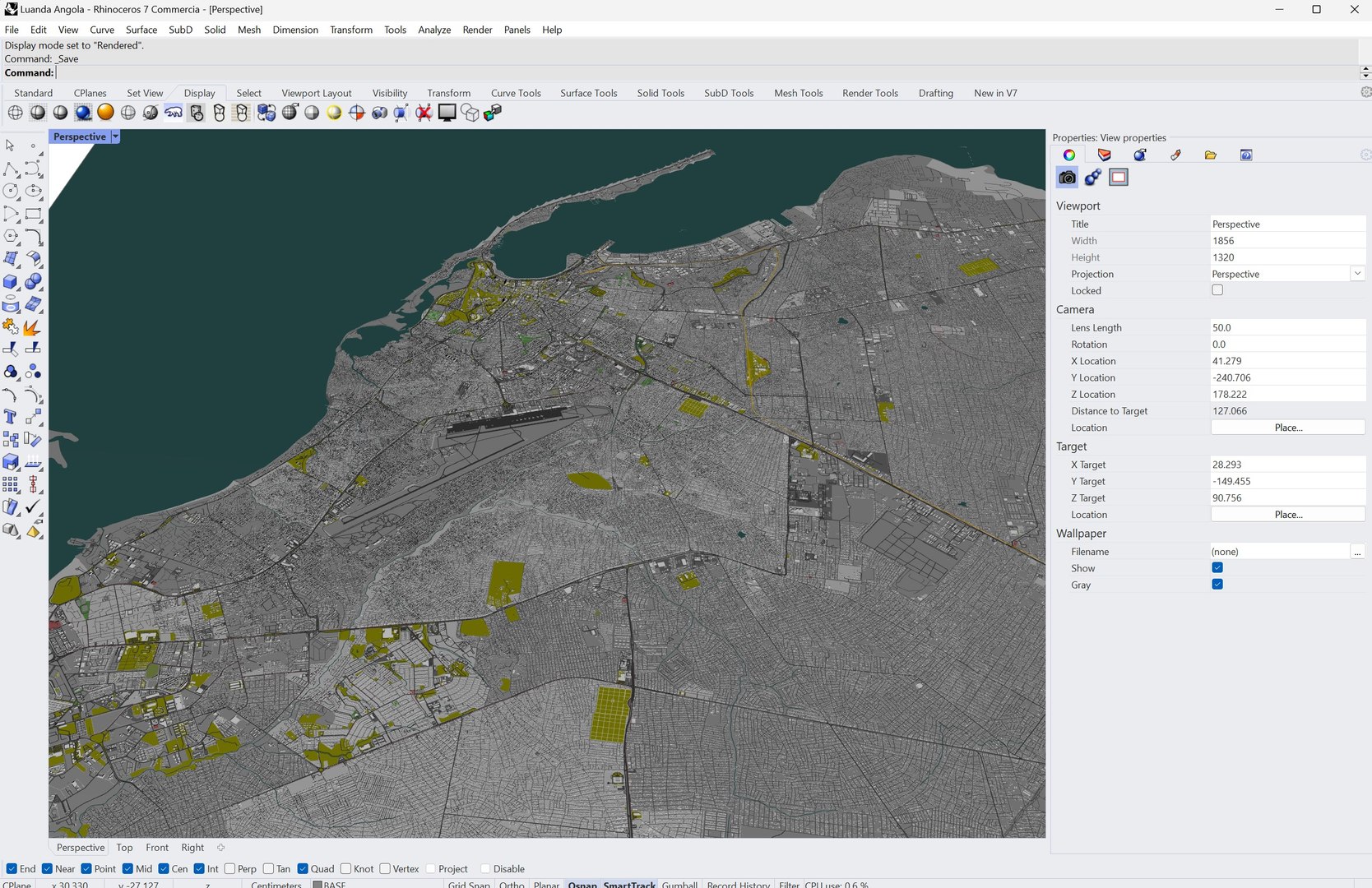The width and height of the screenshot is (1372, 888).
Task: Toggle the Perp object snap checkbox
Action: click(230, 869)
